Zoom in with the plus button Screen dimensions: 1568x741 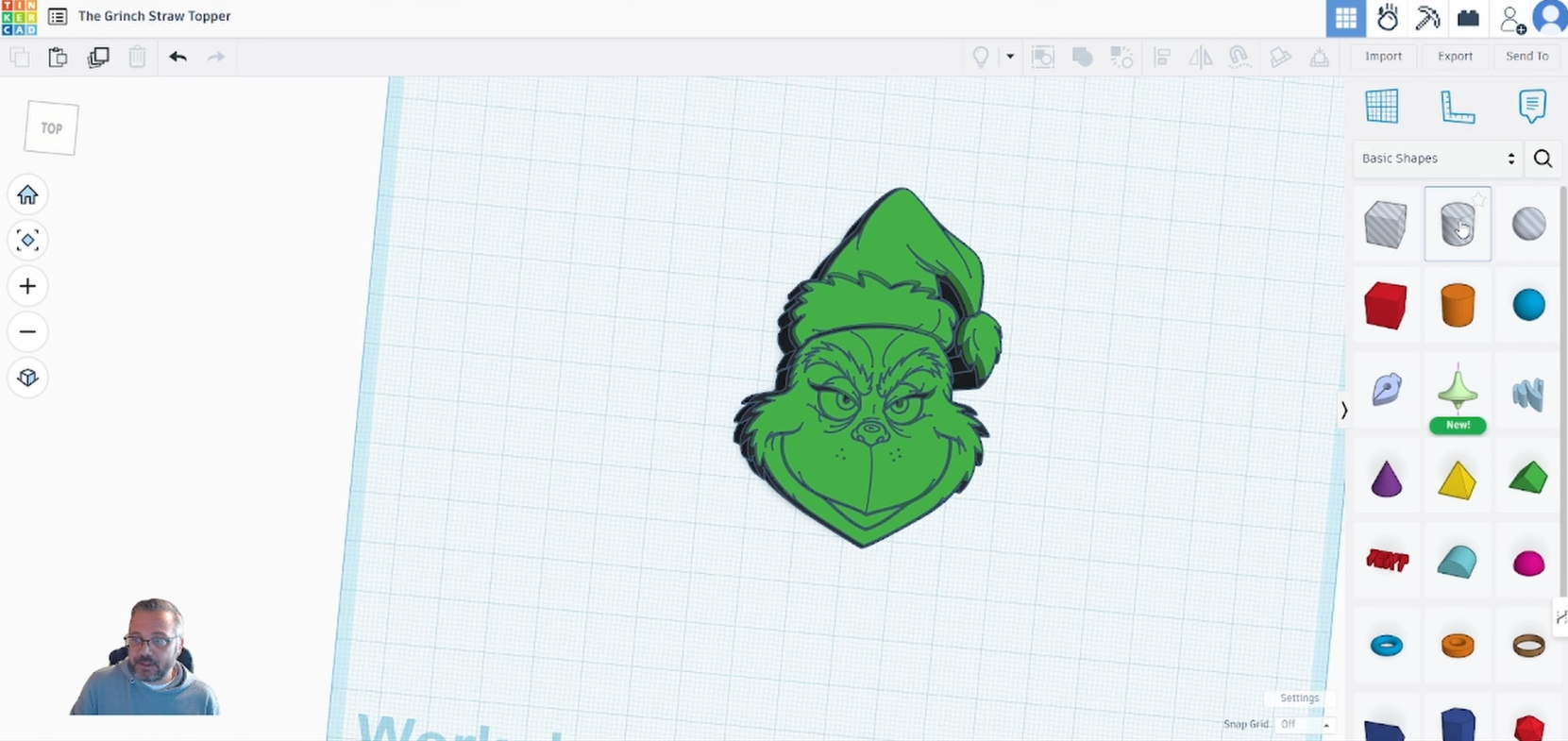(27, 286)
